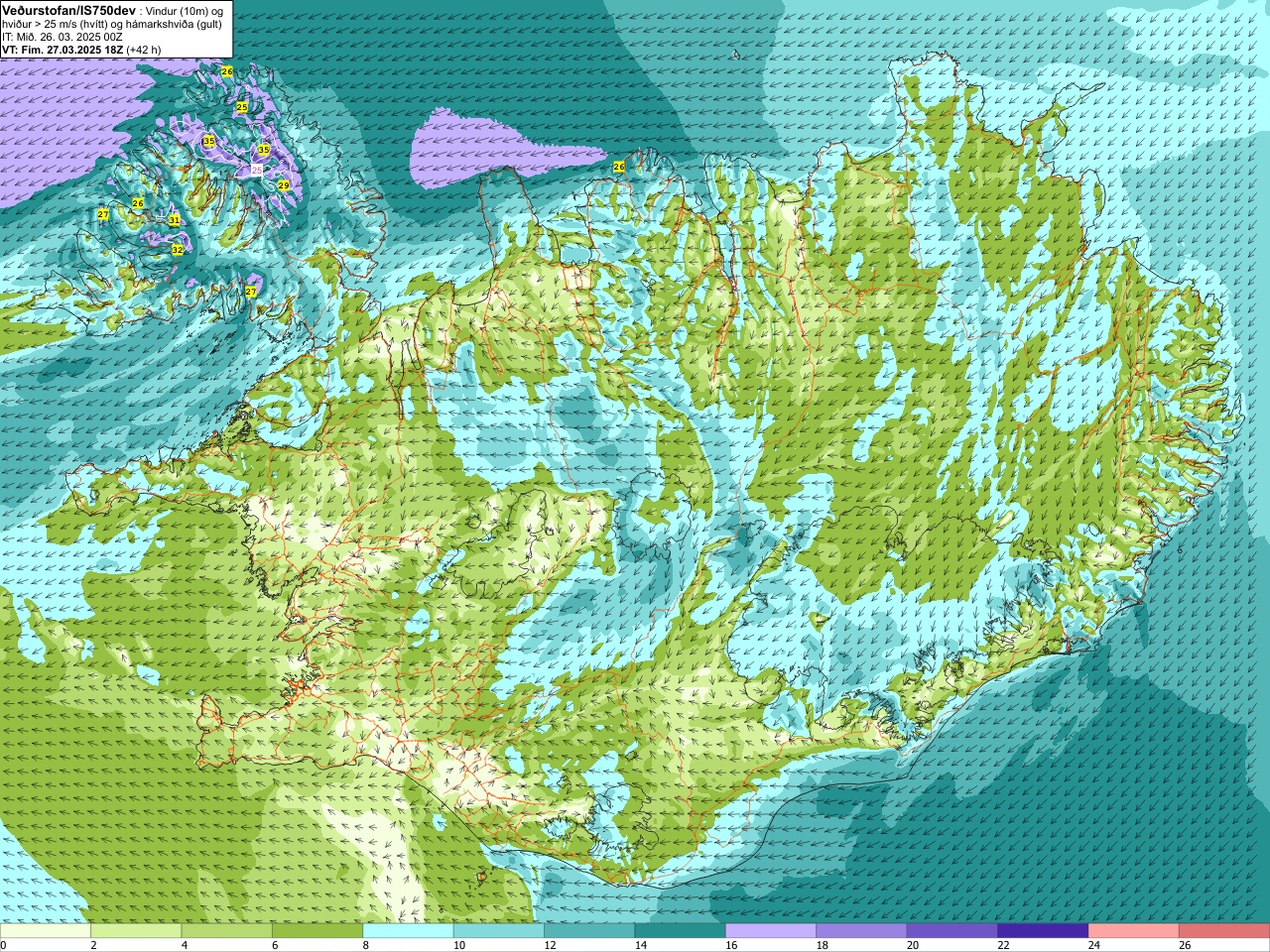Pick the green 4–6 legend swatch
Screen dimensions: 1270x952
[226, 931]
